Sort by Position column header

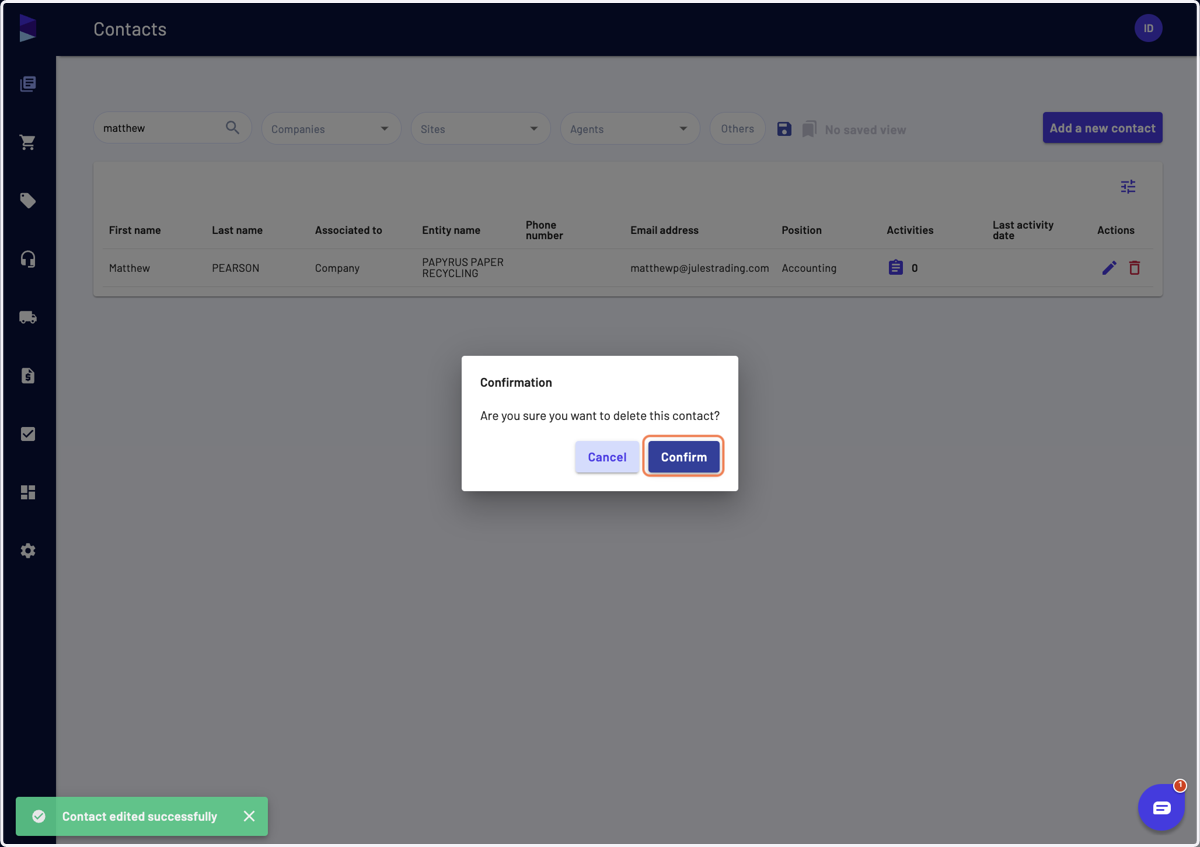click(x=801, y=230)
